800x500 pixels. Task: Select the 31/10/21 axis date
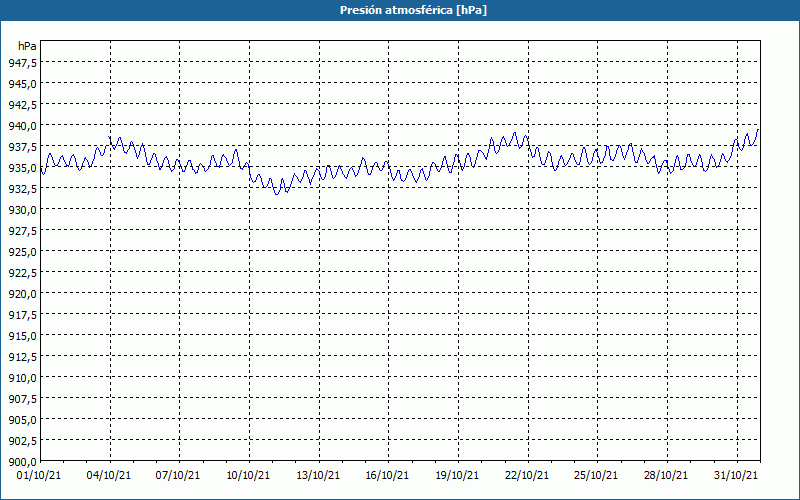coord(736,476)
